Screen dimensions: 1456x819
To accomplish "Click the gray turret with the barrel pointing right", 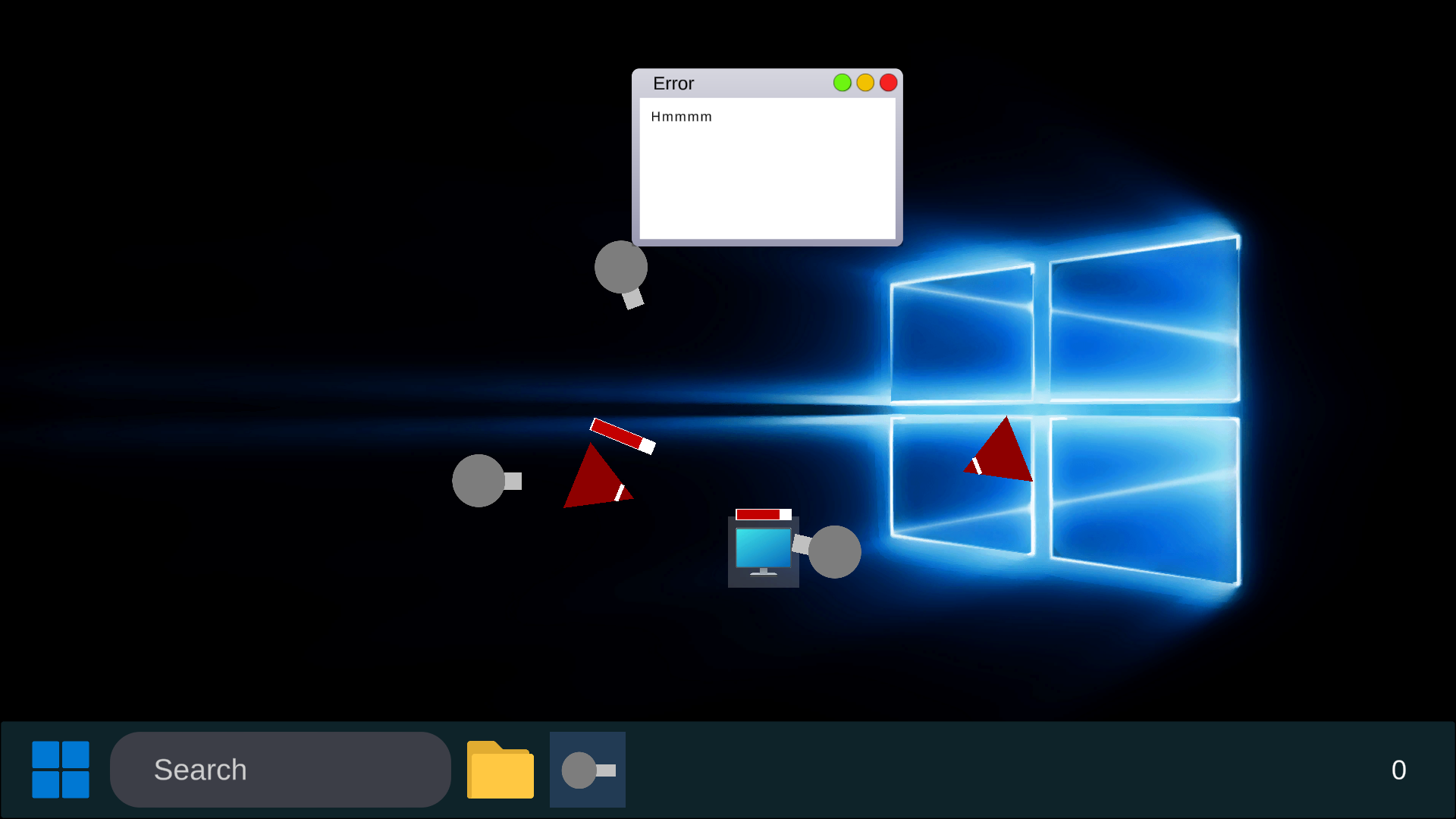I will tap(486, 481).
